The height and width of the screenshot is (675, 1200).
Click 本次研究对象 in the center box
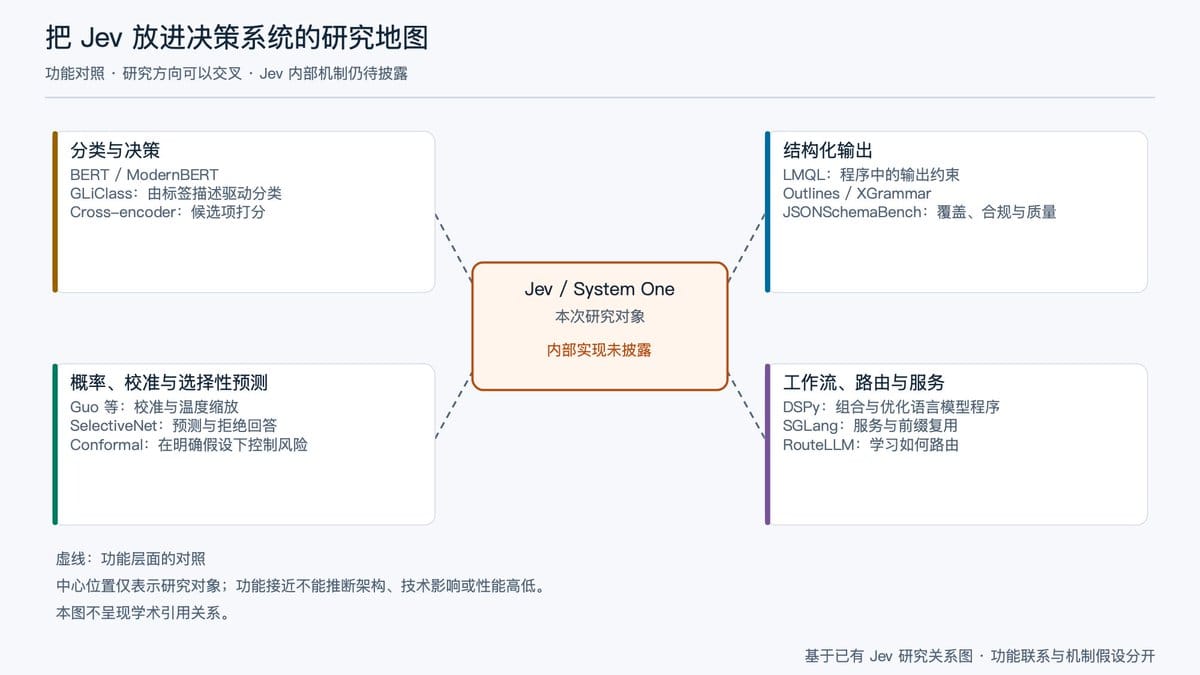coord(600,316)
